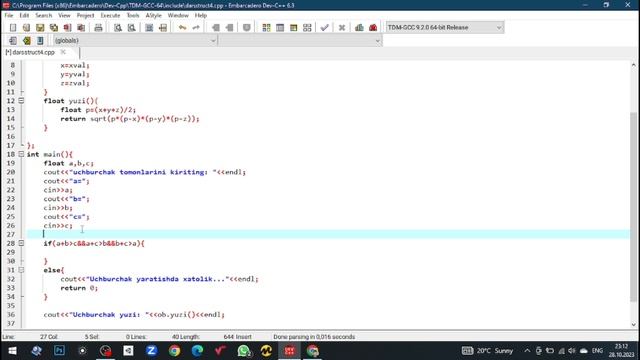The width and height of the screenshot is (640, 360).
Task: Click the Rebuild All toolbar icon
Action: pos(307,27)
